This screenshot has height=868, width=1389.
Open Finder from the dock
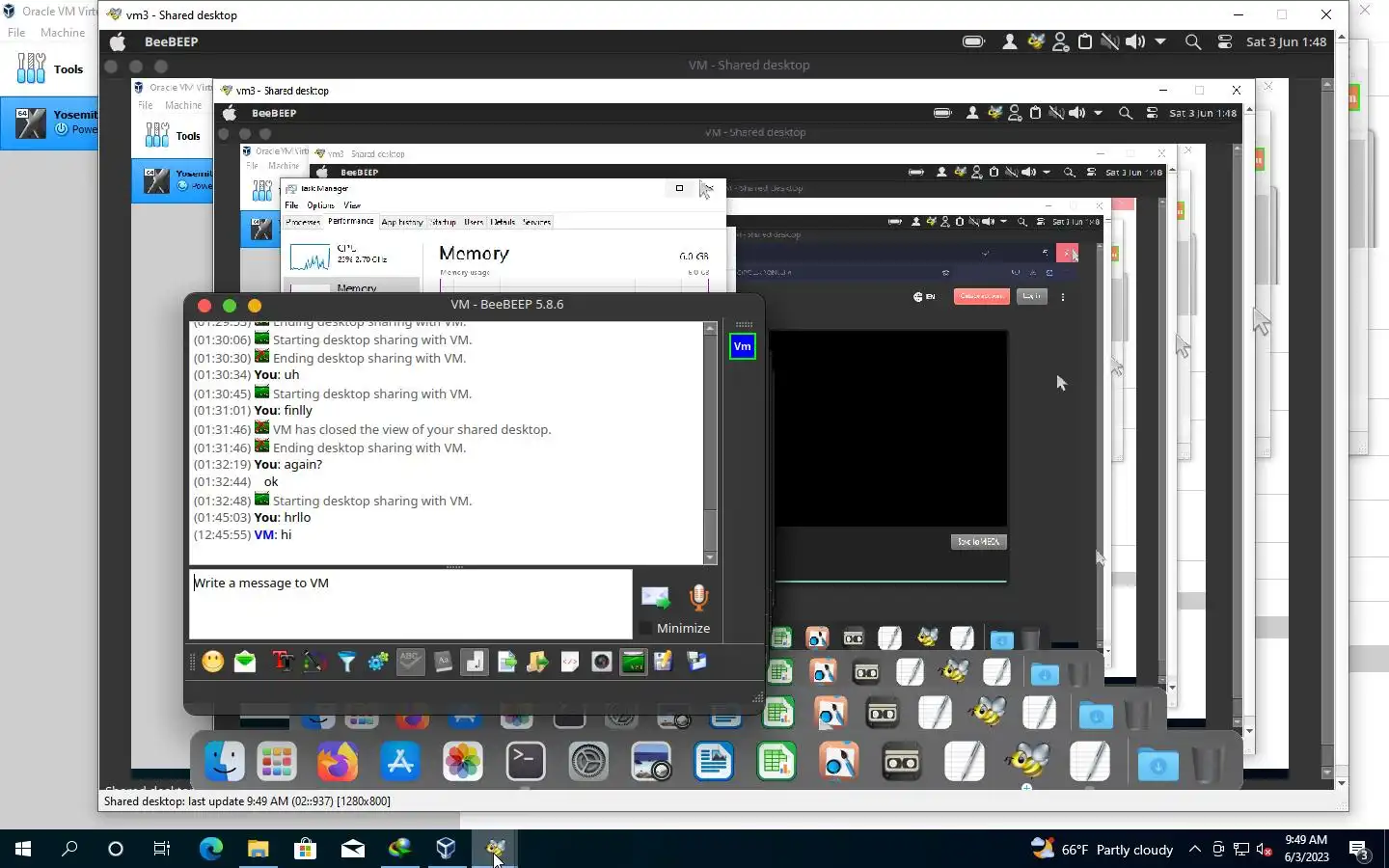tap(225, 762)
